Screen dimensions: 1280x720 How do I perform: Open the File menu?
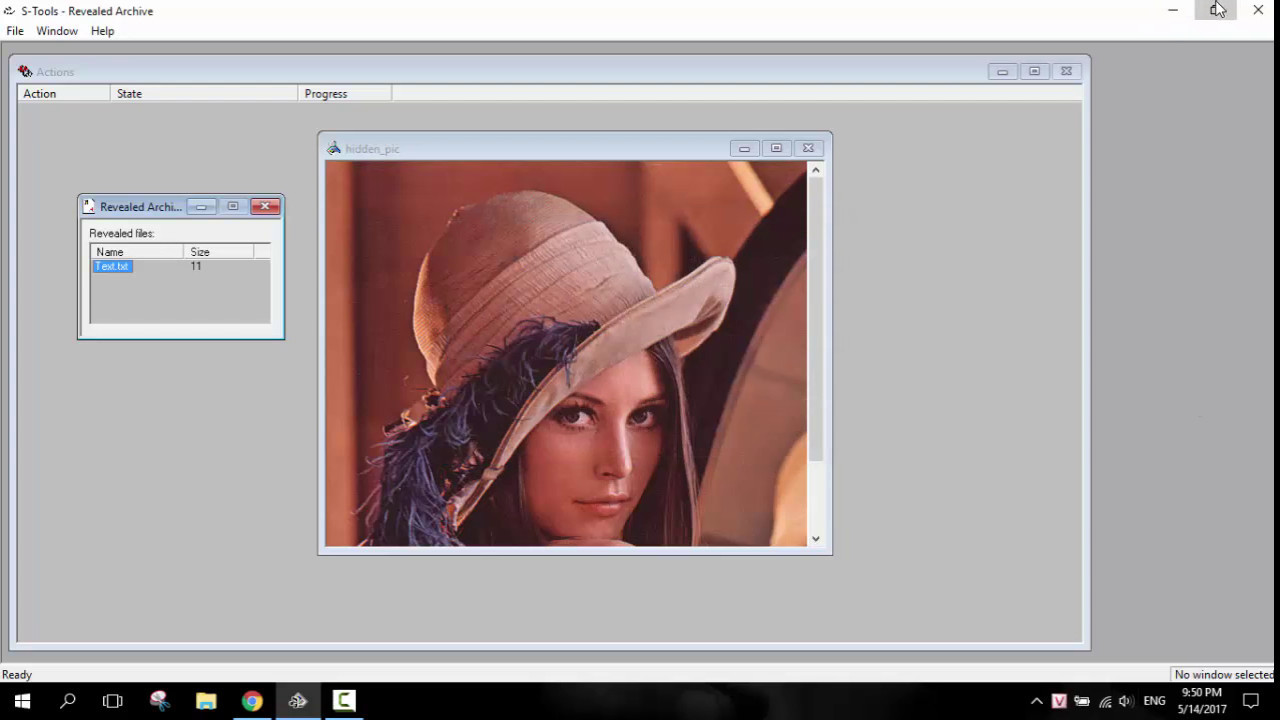15,31
